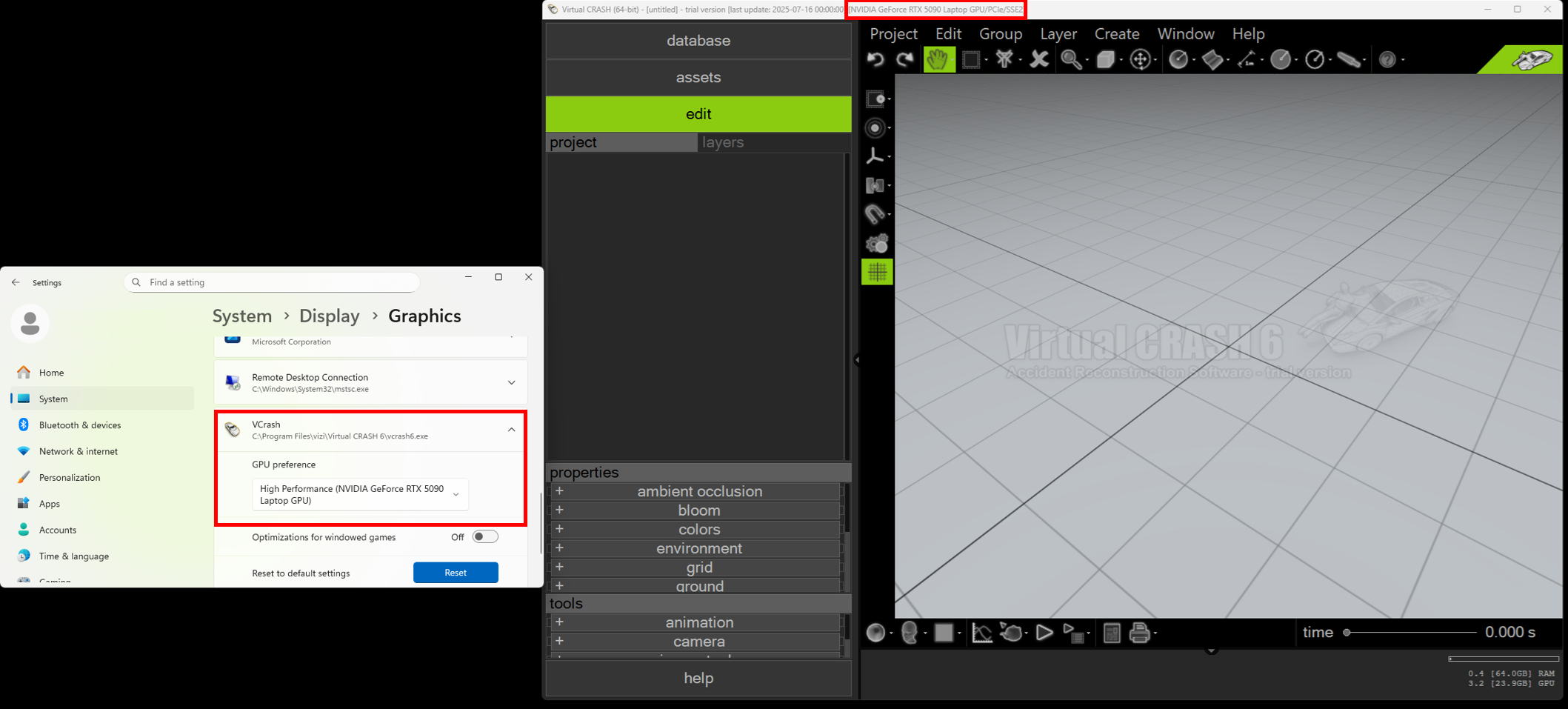This screenshot has width=1568, height=709.
Task: Open the Group menu
Action: (1001, 33)
